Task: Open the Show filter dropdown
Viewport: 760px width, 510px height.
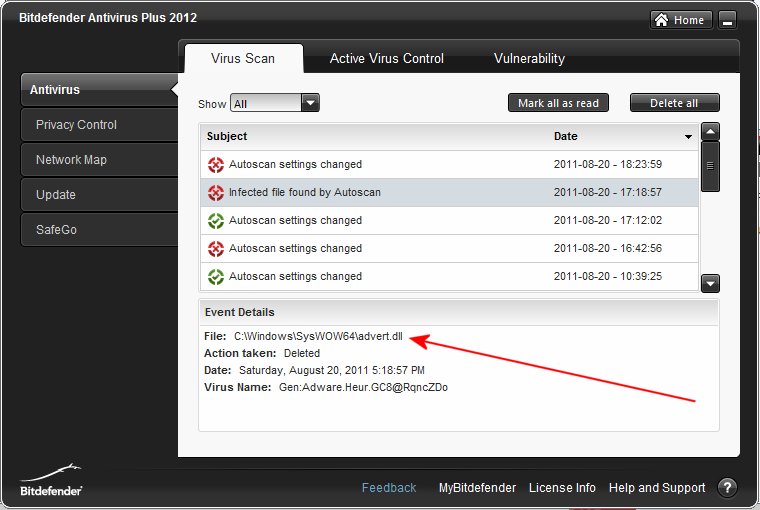Action: click(x=274, y=103)
